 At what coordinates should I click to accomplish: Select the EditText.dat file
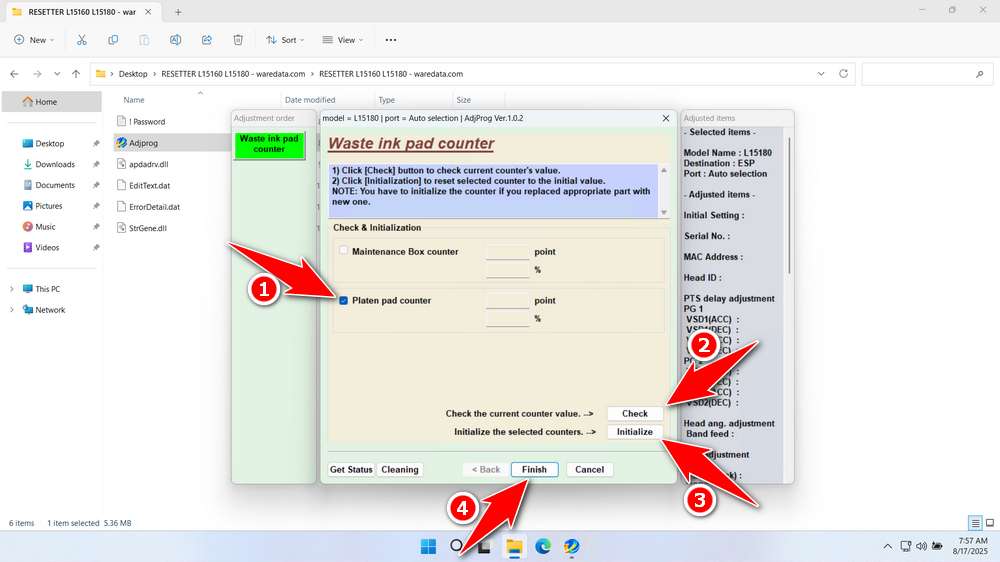pyautogui.click(x=144, y=186)
